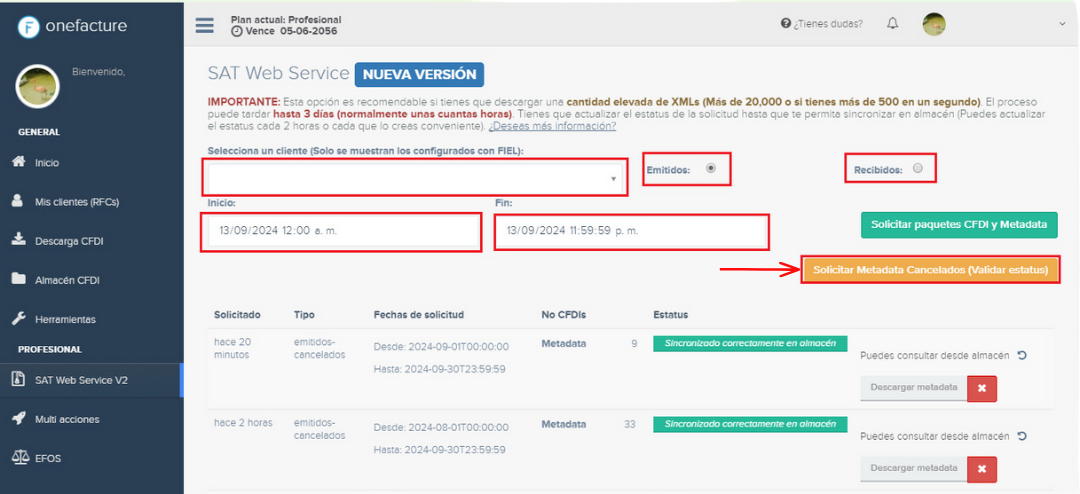Click the help question mark icon

pos(785,24)
